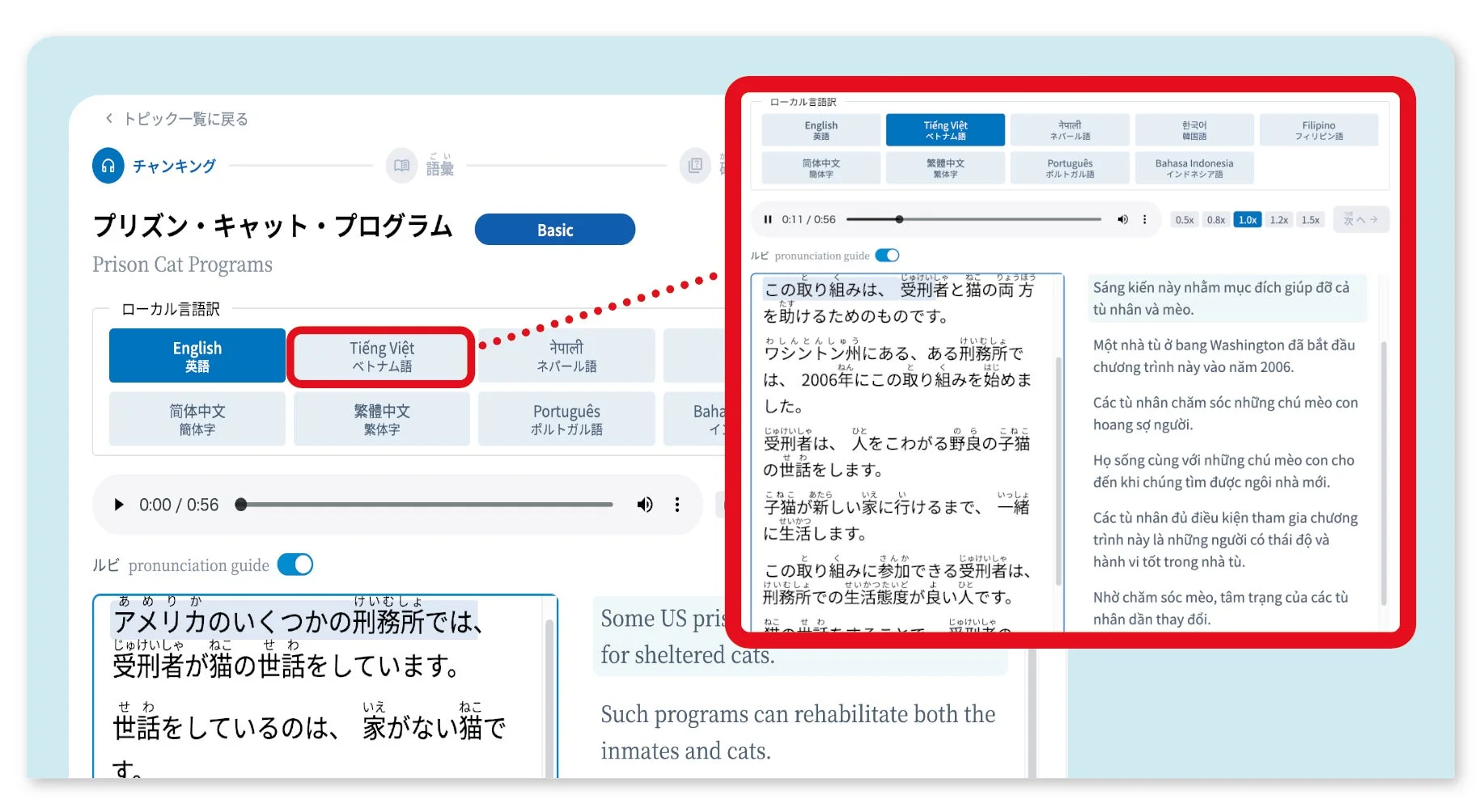Select Português in the zoomed panel
The image size is (1484, 812).
pos(1070,168)
